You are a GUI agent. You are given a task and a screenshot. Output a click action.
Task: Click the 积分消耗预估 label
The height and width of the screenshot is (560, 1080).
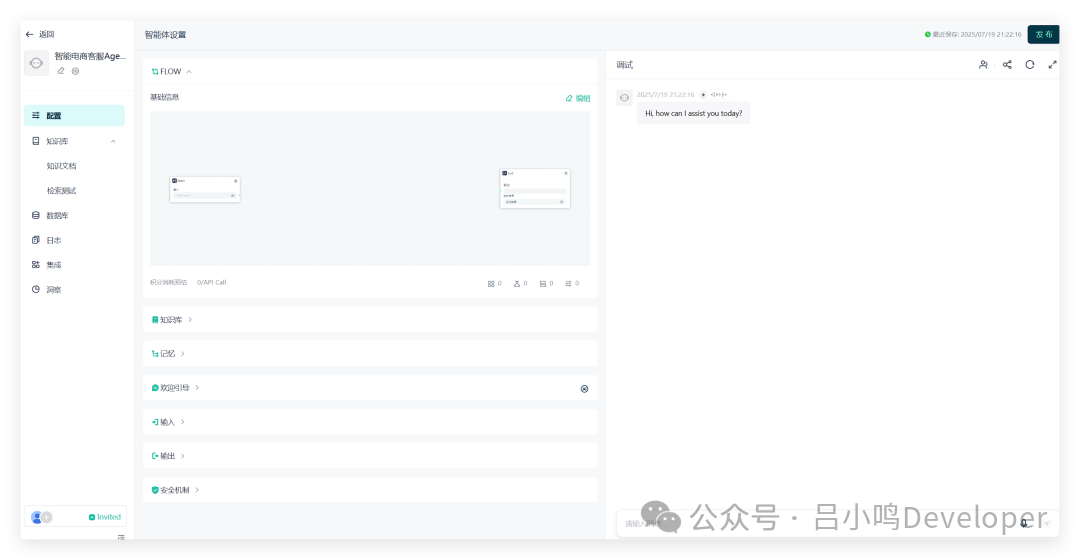[169, 282]
